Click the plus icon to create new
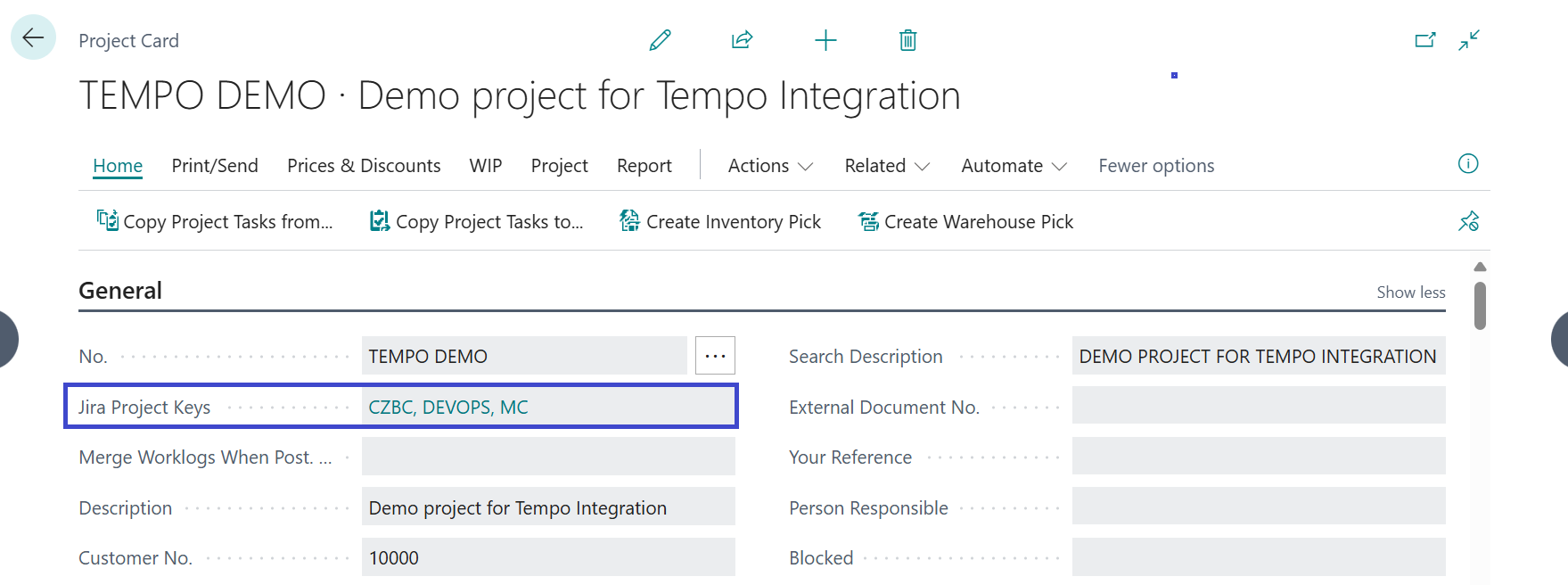 click(825, 40)
